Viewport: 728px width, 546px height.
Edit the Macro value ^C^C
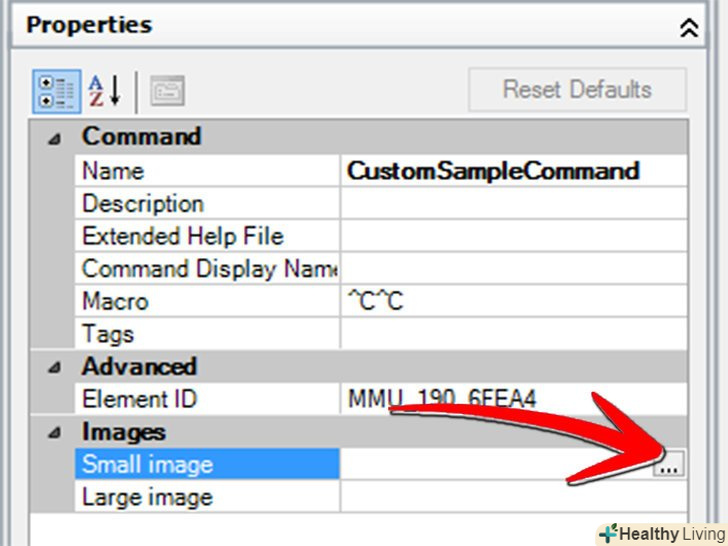(514, 301)
